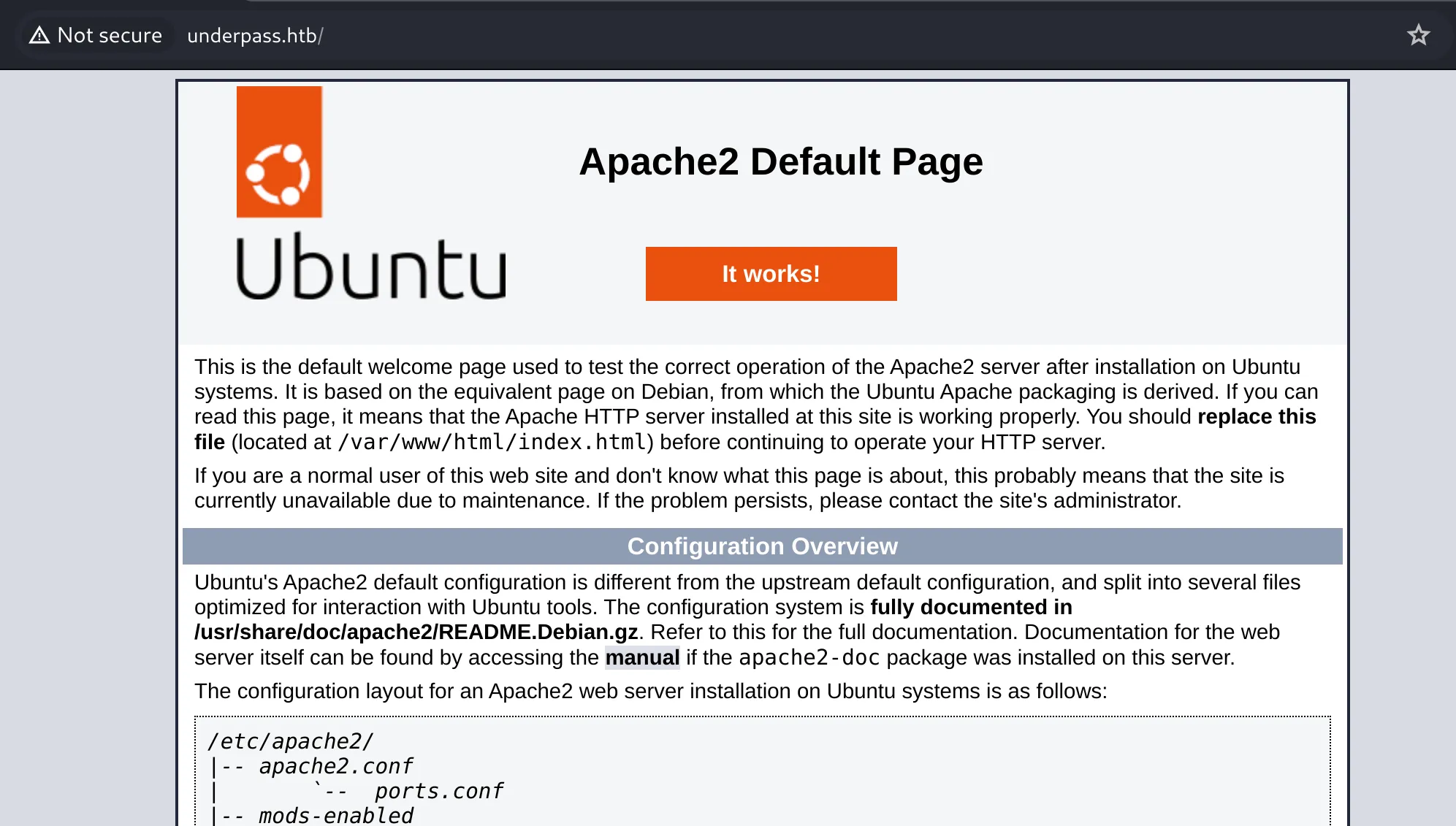The width and height of the screenshot is (1456, 826).
Task: Click the apache2.conf tree entry
Action: pos(336,766)
